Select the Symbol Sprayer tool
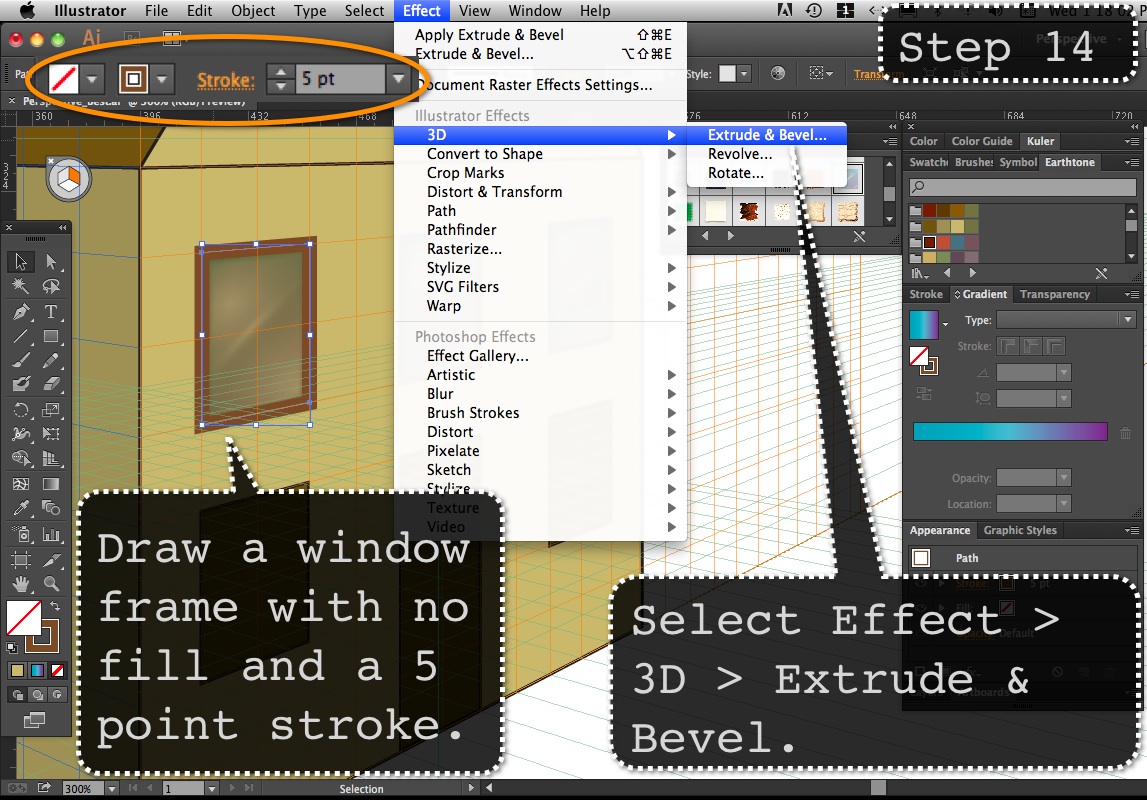Viewport: 1147px width, 800px height. 20,535
